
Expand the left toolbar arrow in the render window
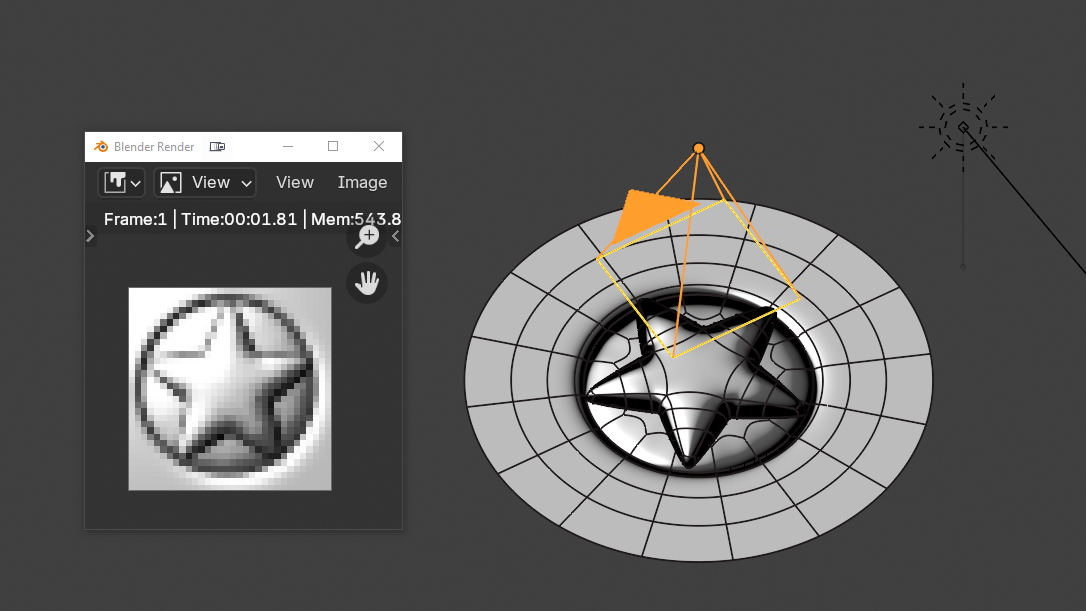pyautogui.click(x=90, y=237)
